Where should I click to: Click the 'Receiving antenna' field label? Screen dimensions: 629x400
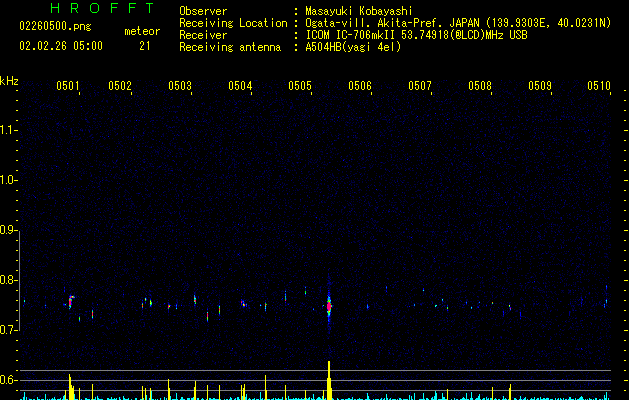click(230, 47)
